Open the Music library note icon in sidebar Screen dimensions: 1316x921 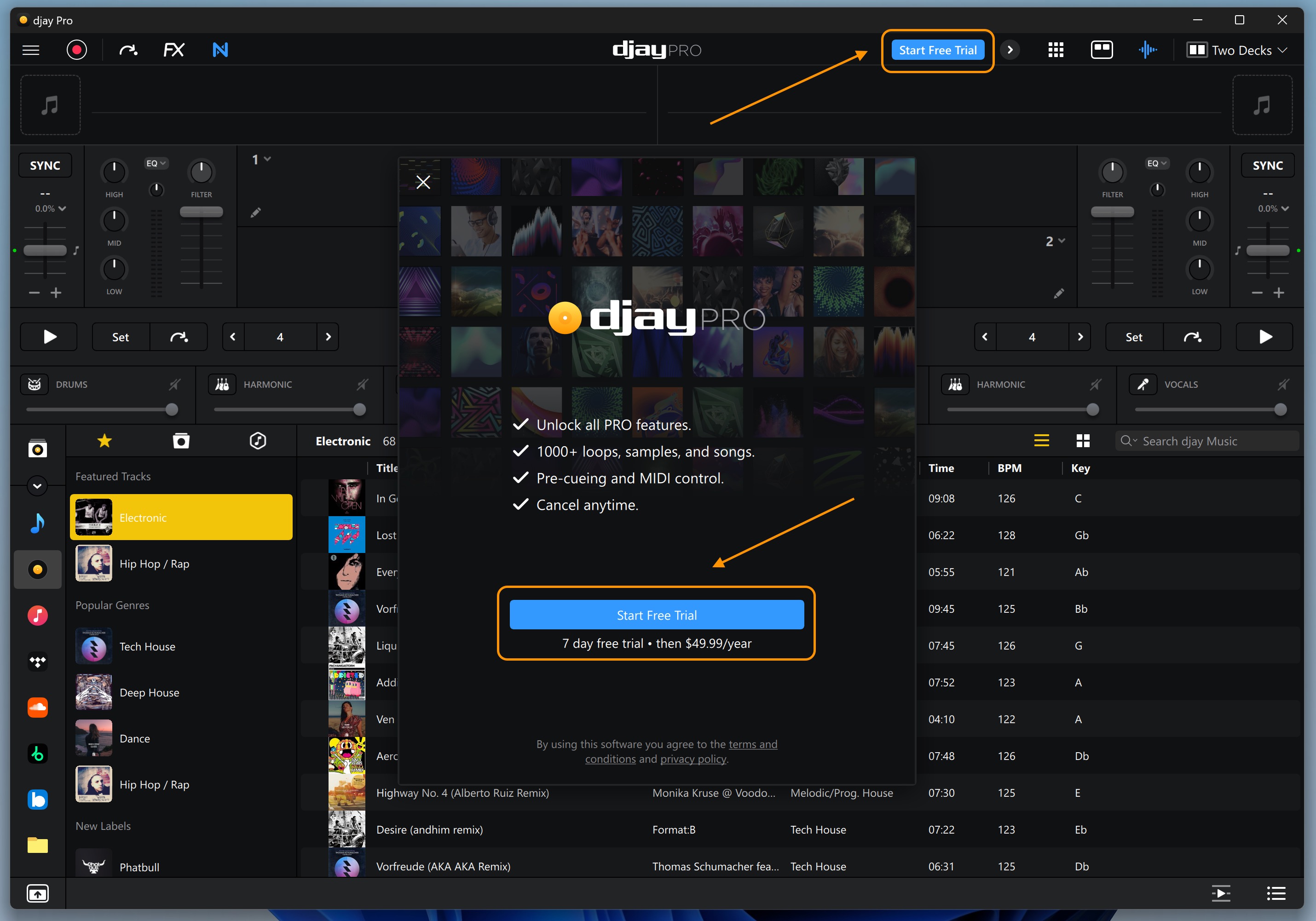point(37,523)
